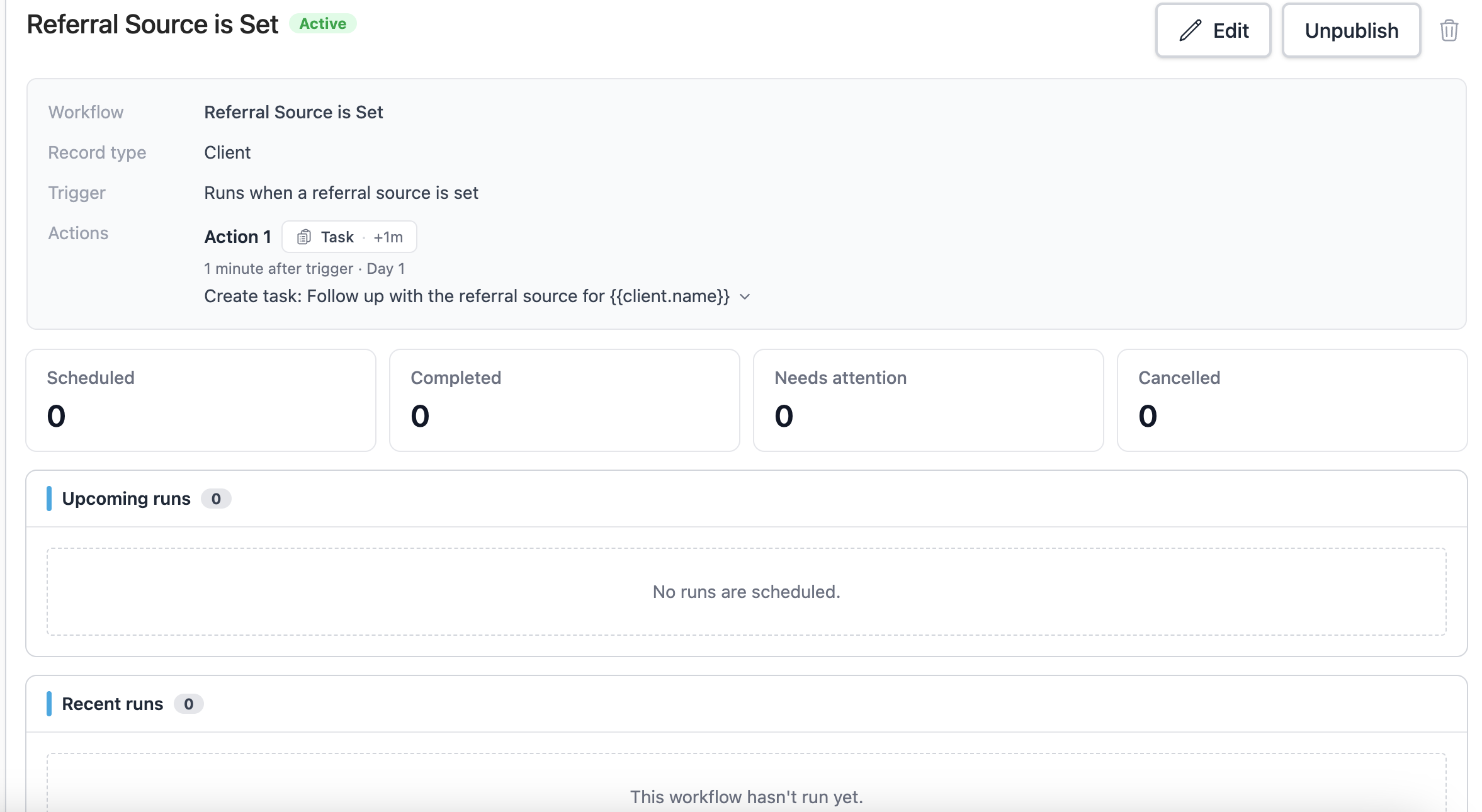Expand the Create task description chevron

[x=745, y=296]
